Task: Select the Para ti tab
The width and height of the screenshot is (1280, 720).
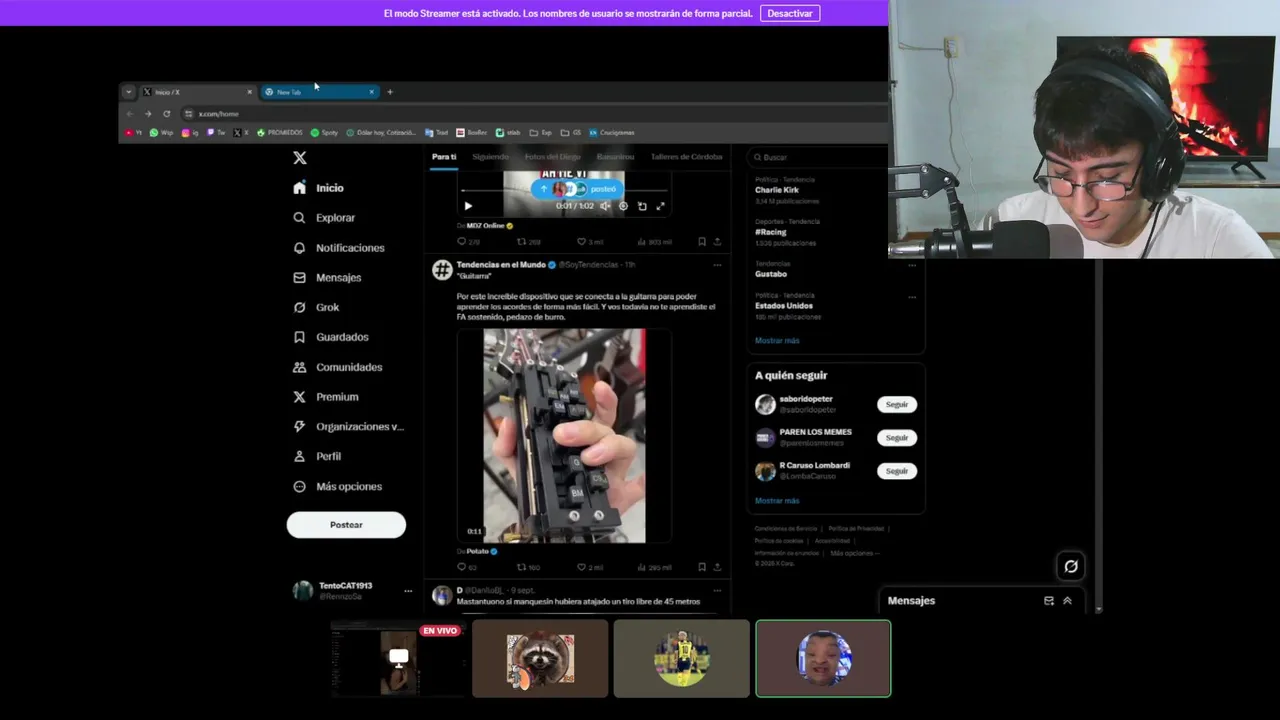Action: point(444,157)
